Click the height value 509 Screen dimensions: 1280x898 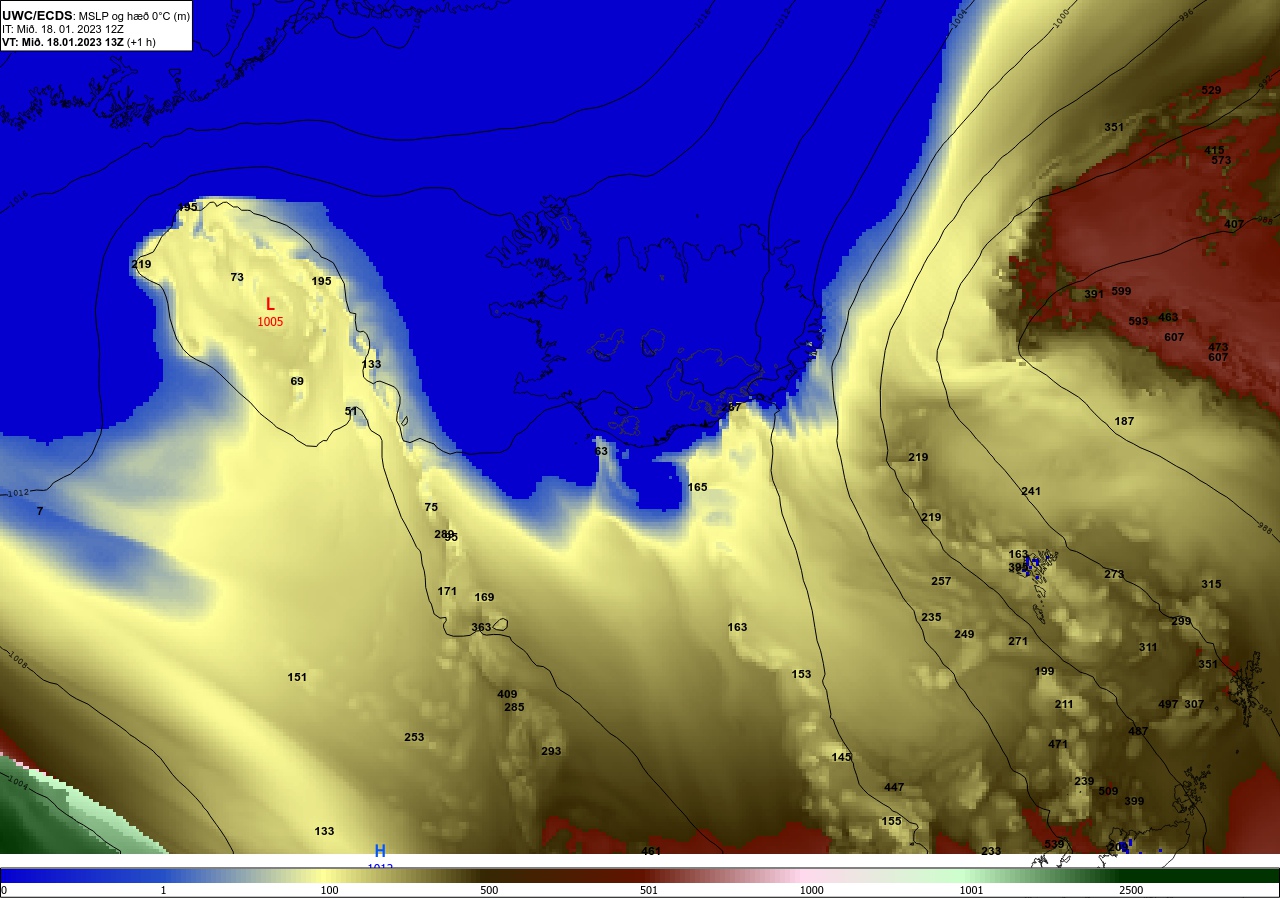pos(1108,792)
